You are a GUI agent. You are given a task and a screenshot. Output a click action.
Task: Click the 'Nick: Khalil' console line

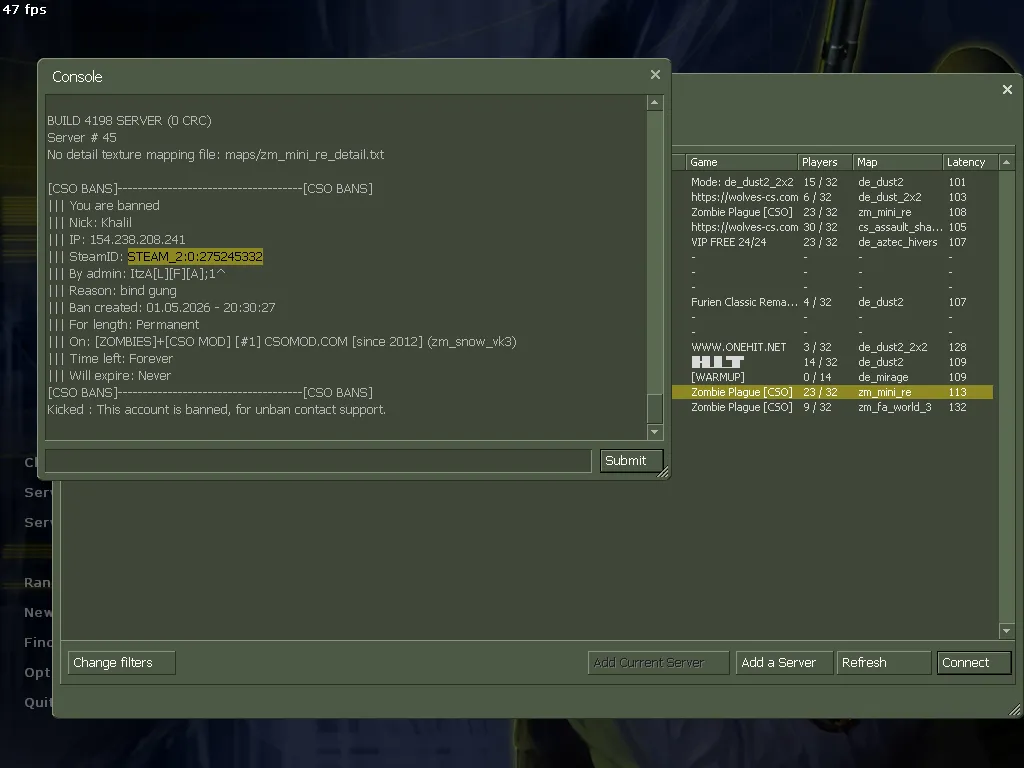[89, 223]
